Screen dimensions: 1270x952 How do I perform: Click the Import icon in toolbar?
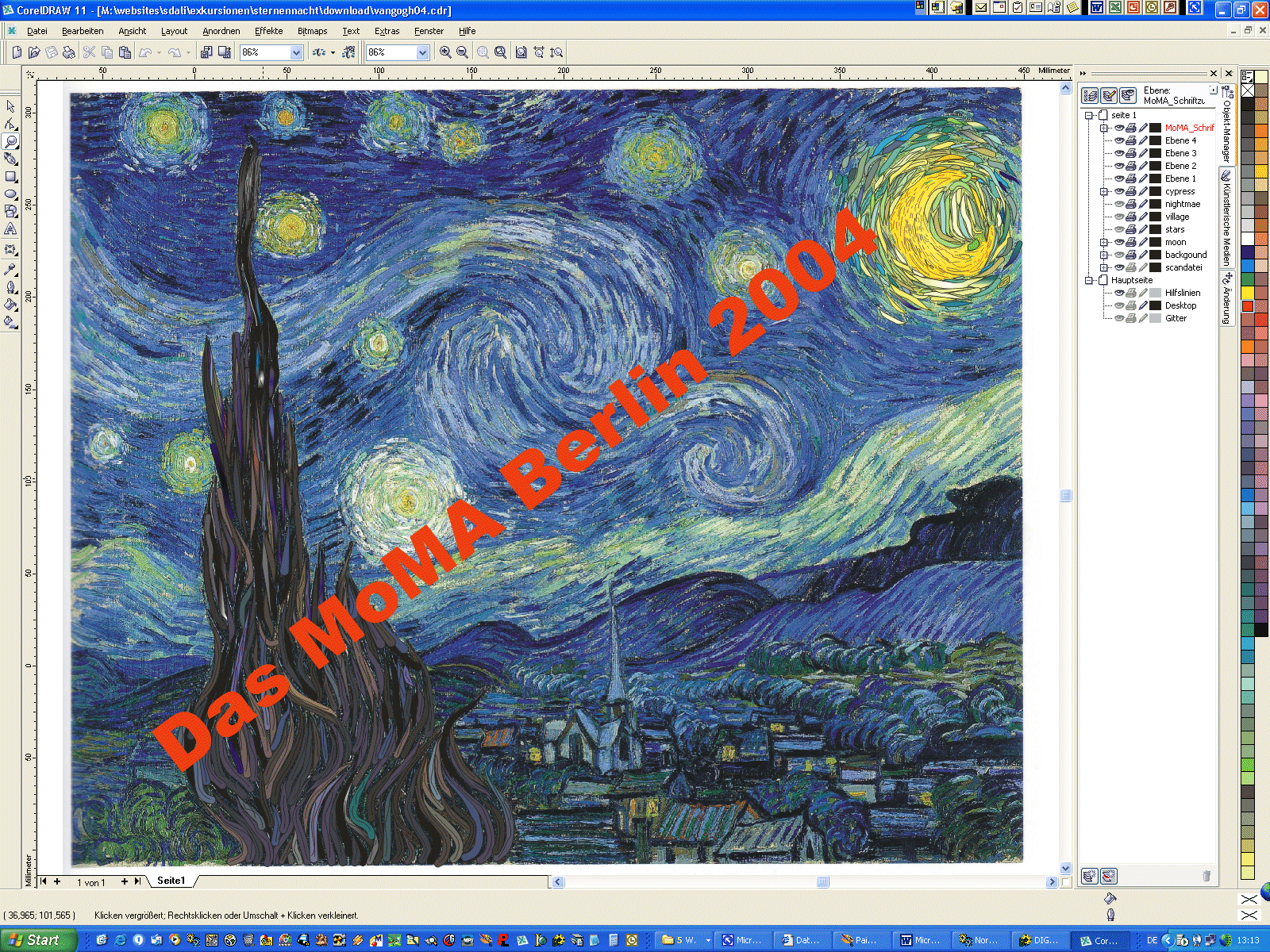coord(207,52)
